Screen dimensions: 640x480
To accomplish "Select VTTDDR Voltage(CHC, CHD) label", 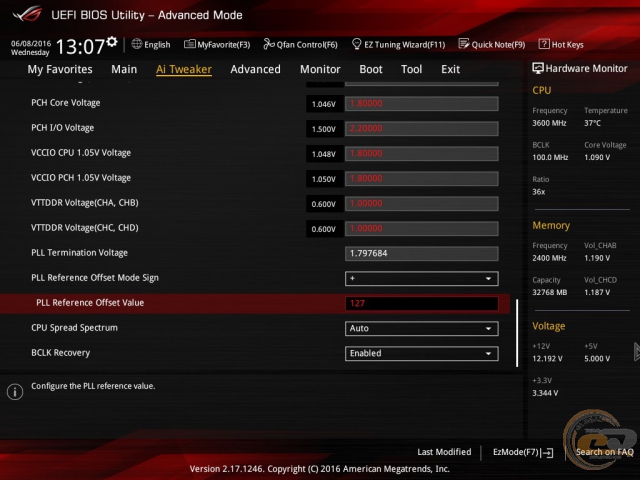I will click(84, 228).
